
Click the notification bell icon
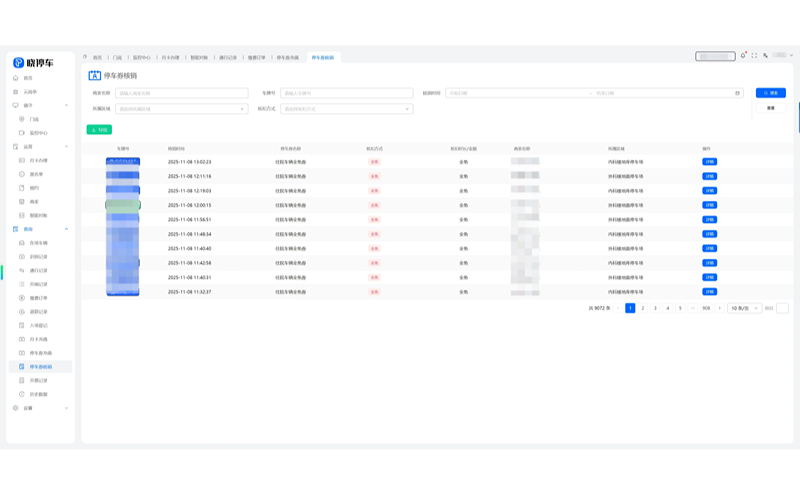click(x=743, y=56)
